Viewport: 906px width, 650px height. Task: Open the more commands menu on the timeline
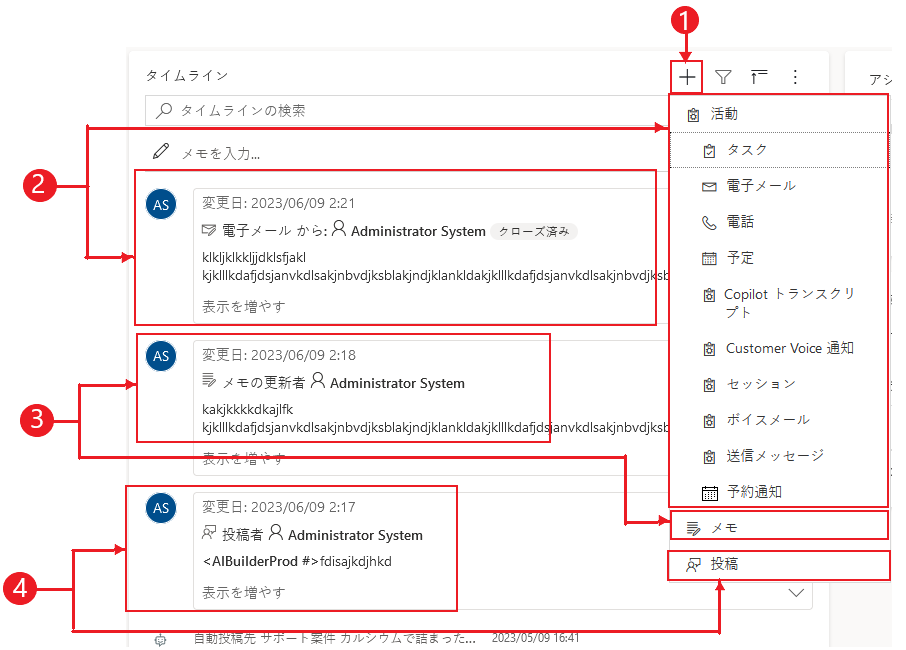(x=794, y=76)
